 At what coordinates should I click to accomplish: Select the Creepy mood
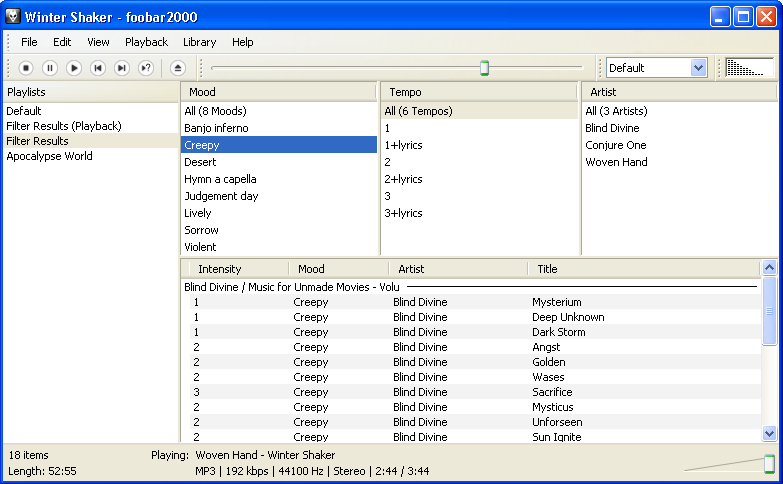coord(279,145)
